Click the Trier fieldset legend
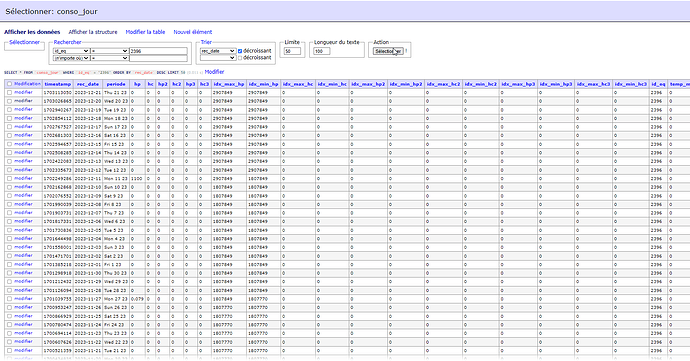The width and height of the screenshot is (690, 361). coord(206,42)
